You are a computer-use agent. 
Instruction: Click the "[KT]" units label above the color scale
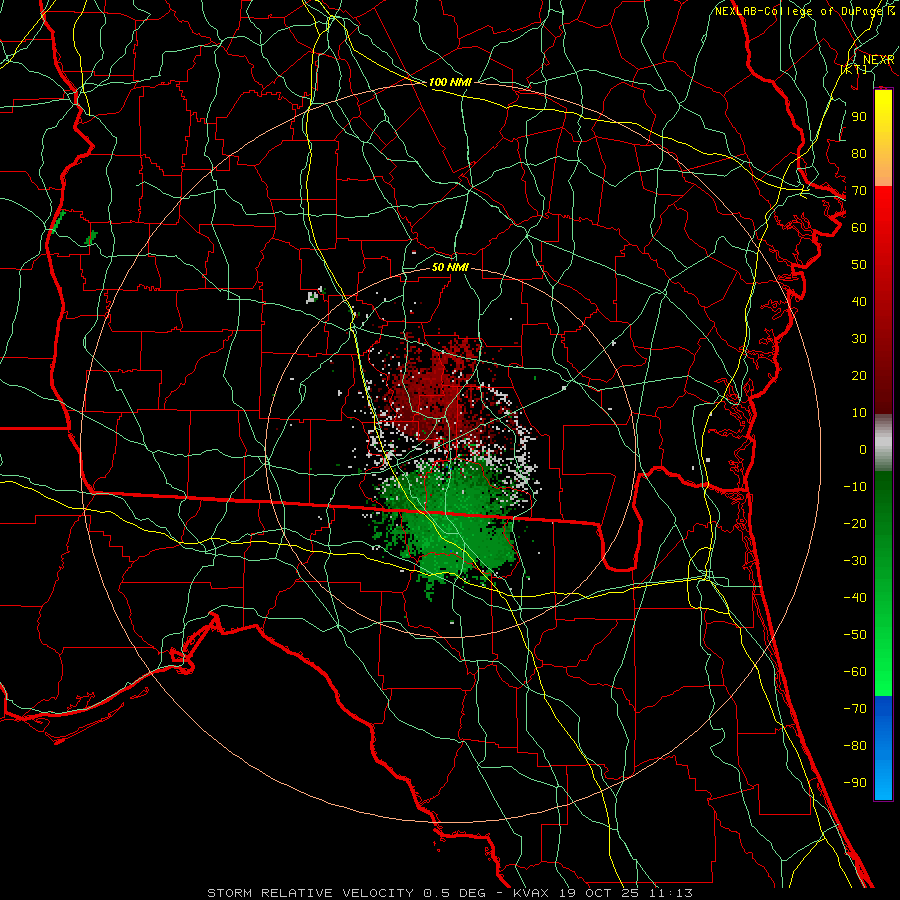pyautogui.click(x=854, y=69)
